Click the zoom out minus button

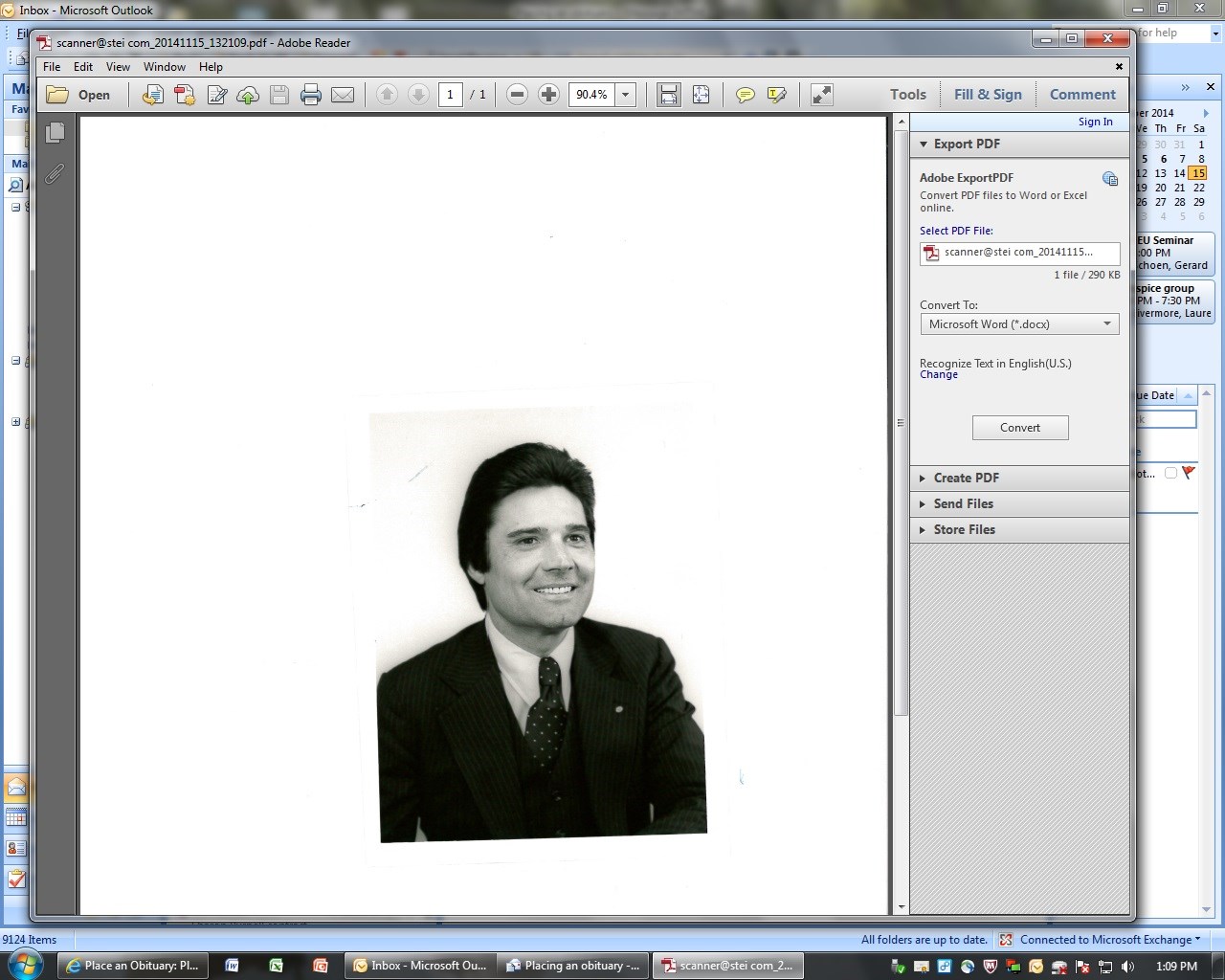click(517, 95)
